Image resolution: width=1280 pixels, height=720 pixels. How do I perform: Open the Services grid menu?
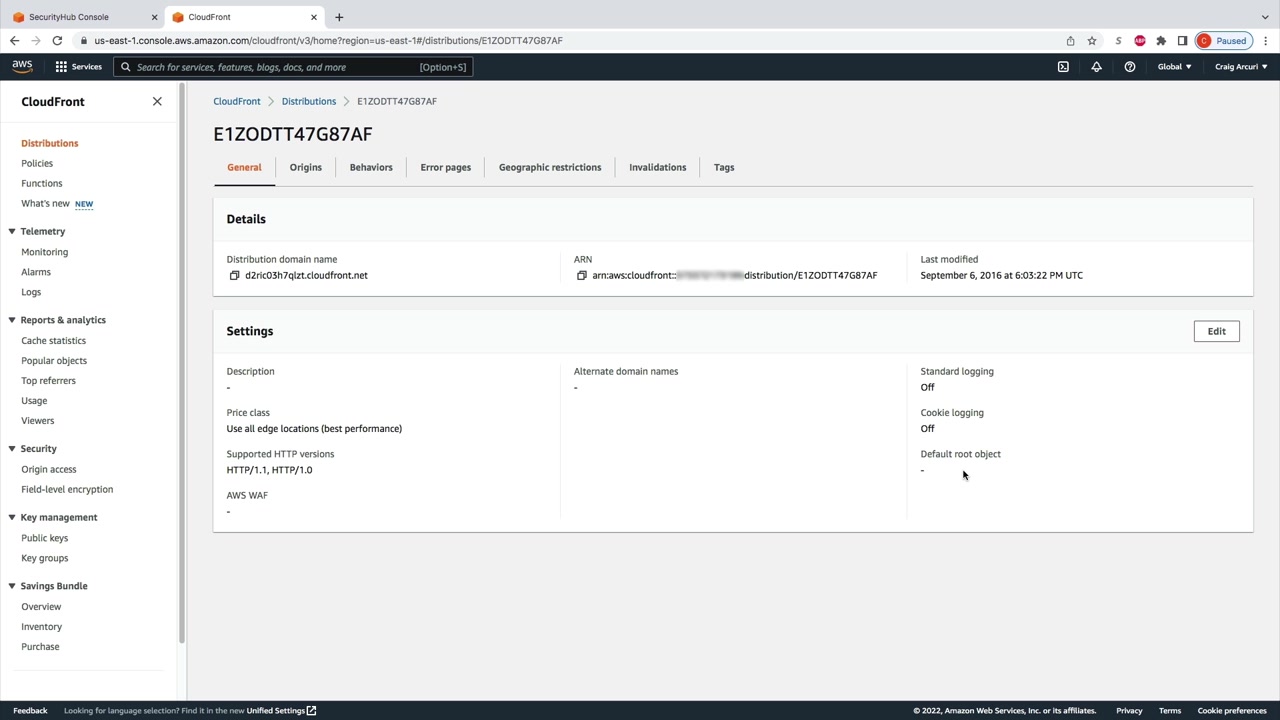click(78, 67)
